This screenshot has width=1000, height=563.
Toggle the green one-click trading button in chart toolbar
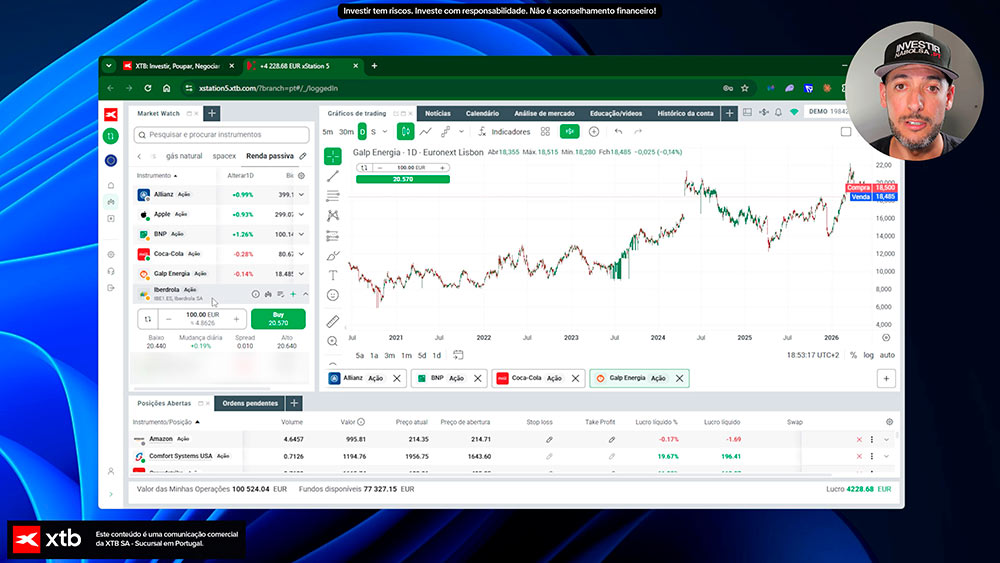point(570,131)
